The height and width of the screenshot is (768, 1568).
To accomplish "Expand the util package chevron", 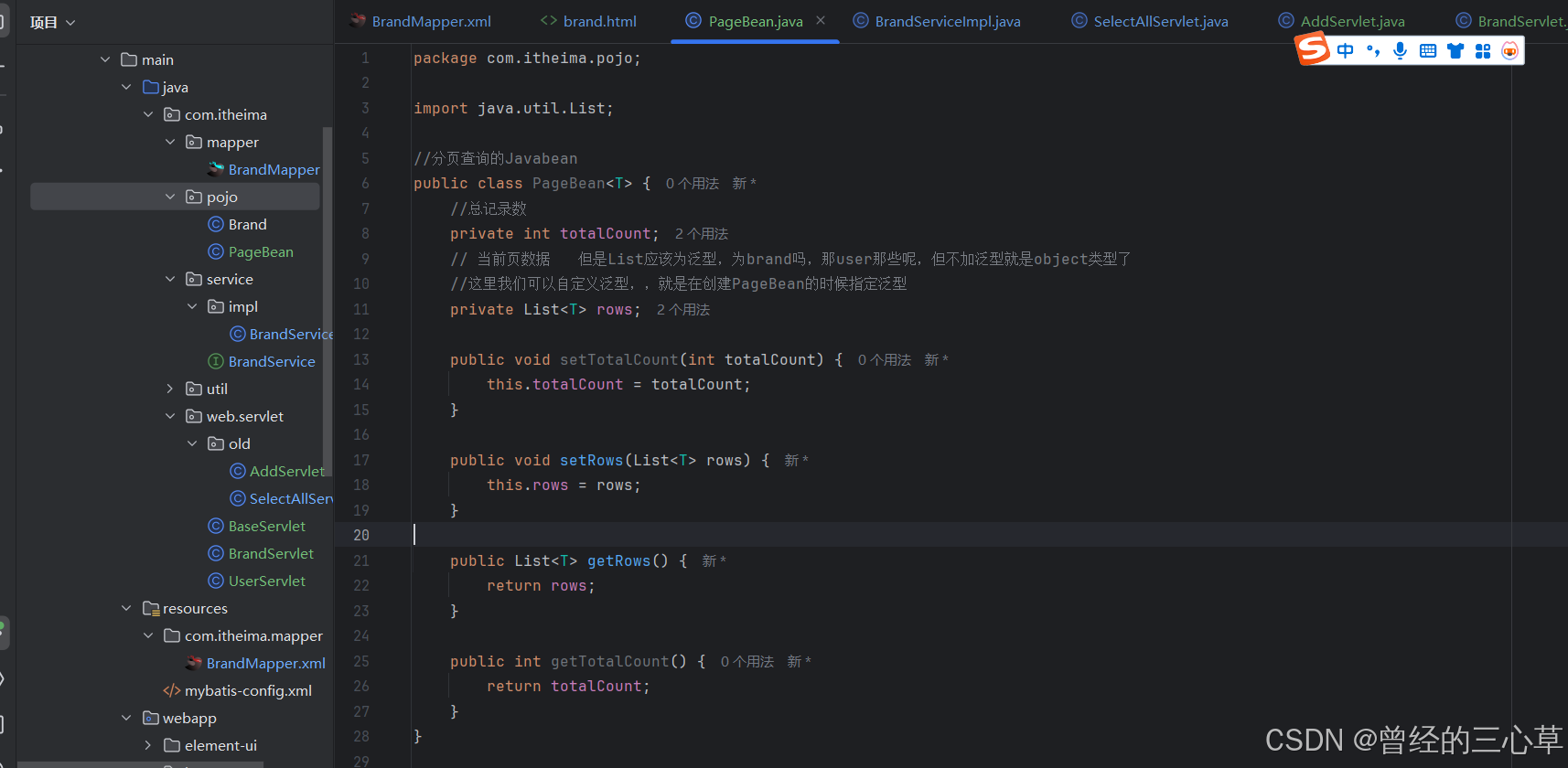I will [170, 389].
